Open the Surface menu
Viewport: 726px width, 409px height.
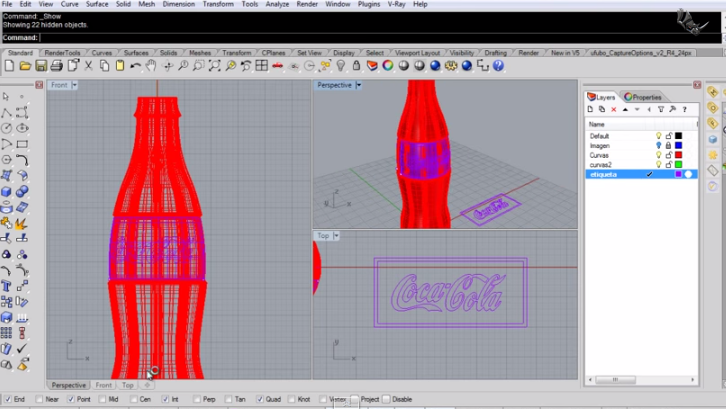tap(97, 4)
